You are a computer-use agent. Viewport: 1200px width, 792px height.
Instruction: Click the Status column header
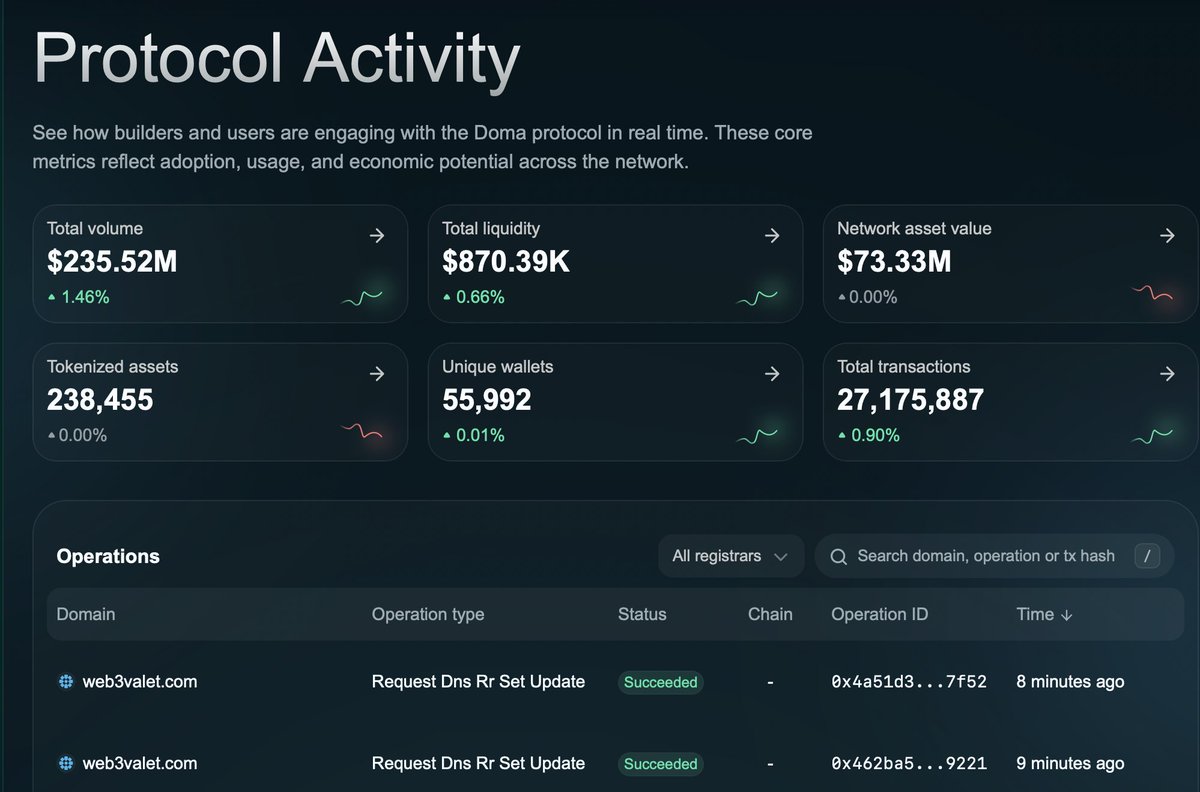[x=642, y=614]
